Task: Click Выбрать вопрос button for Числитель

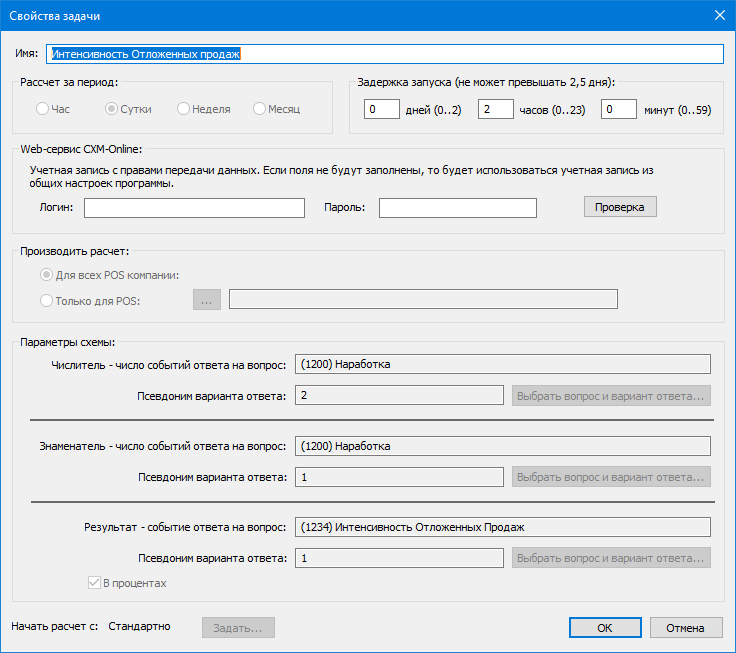Action: coord(611,396)
